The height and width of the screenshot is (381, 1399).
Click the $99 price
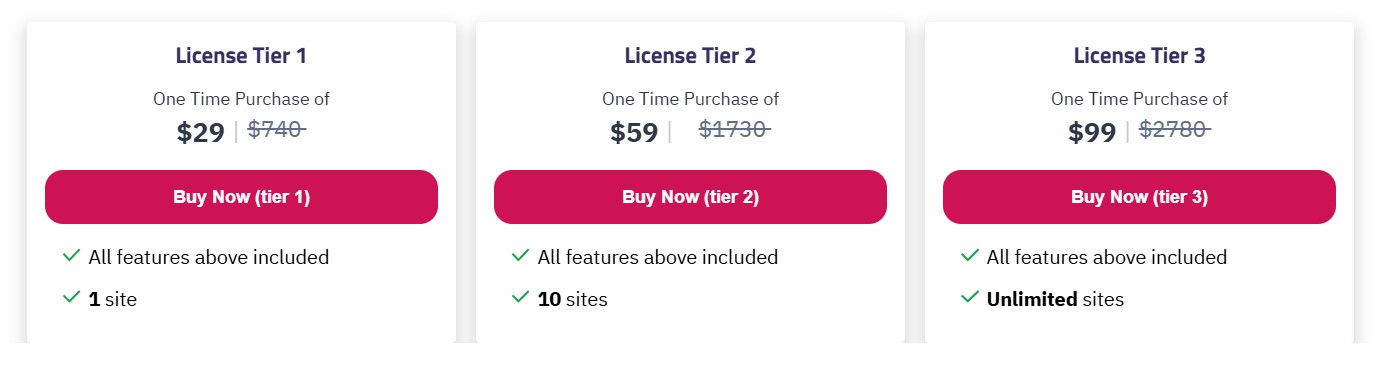[x=1092, y=132]
